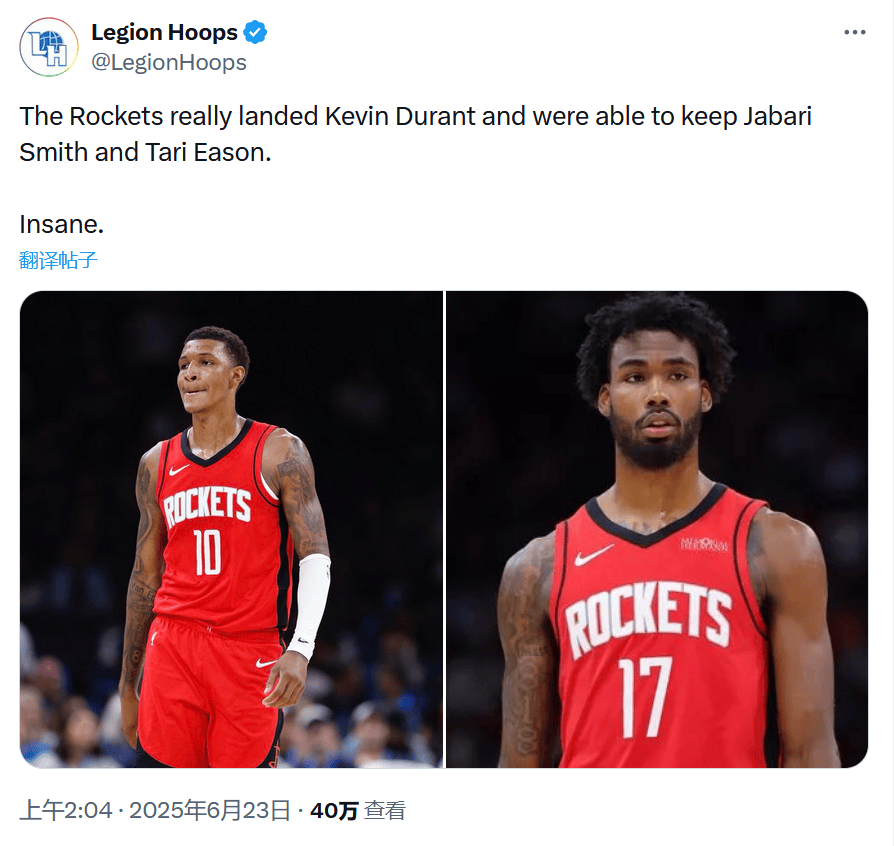Screen dimensions: 894x846
Task: Click the blue verified badge
Action: click(255, 32)
